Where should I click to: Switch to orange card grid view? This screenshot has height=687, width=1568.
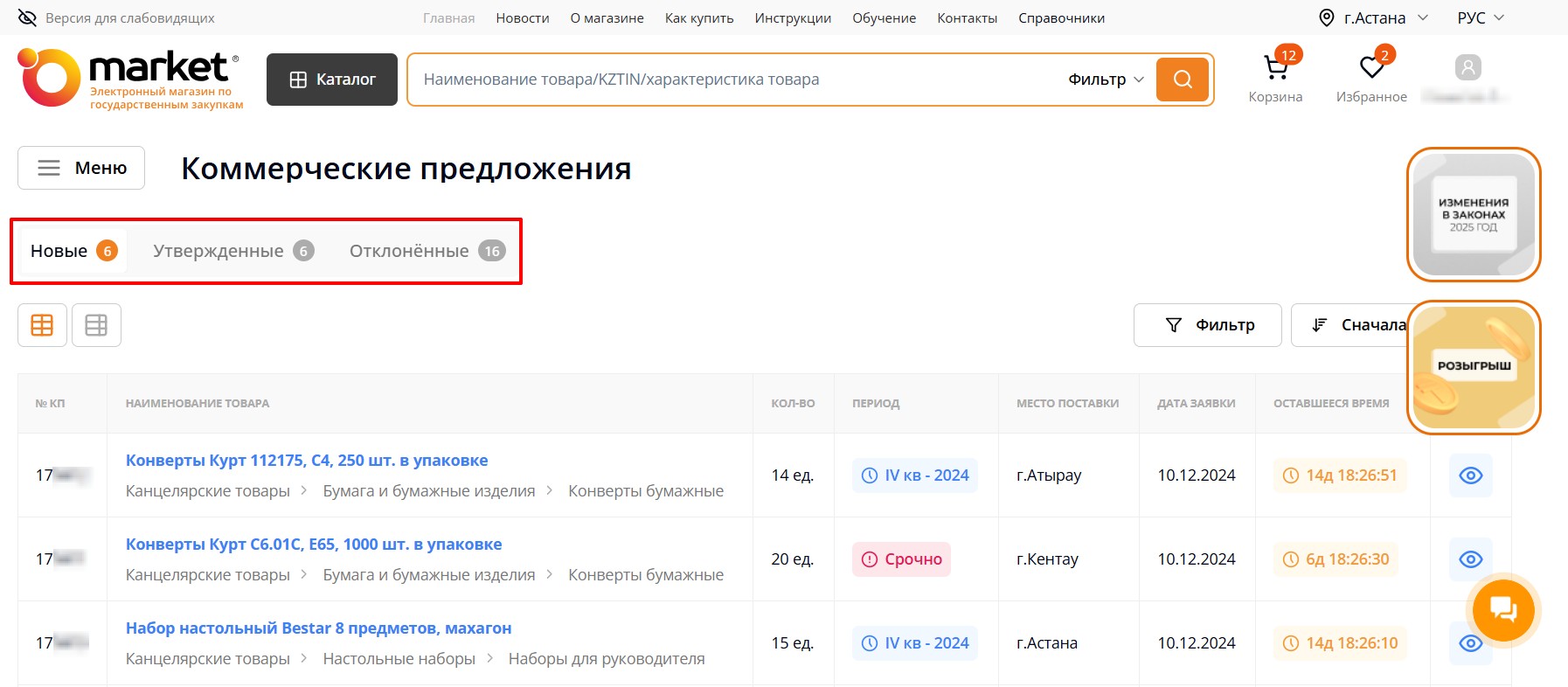(x=42, y=325)
